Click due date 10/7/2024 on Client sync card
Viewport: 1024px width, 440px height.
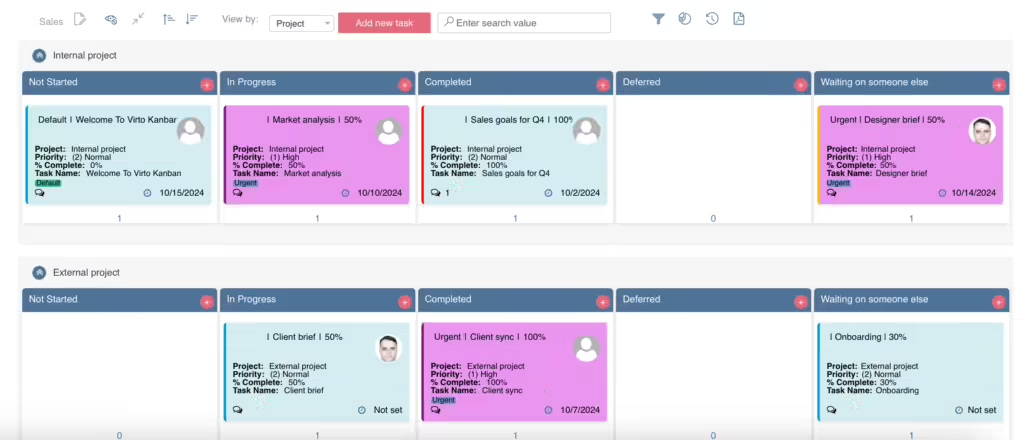tap(580, 410)
